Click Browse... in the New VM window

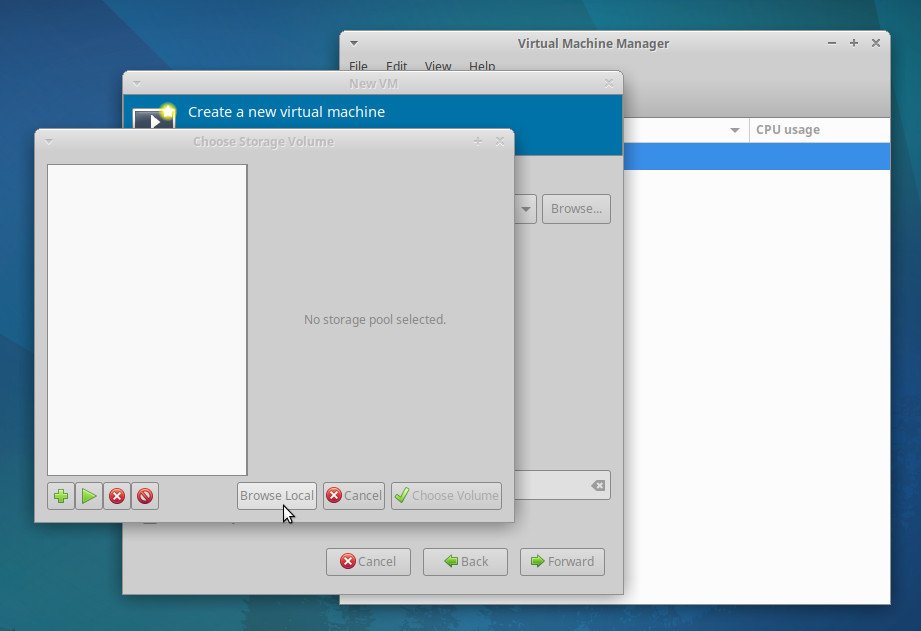coord(576,209)
